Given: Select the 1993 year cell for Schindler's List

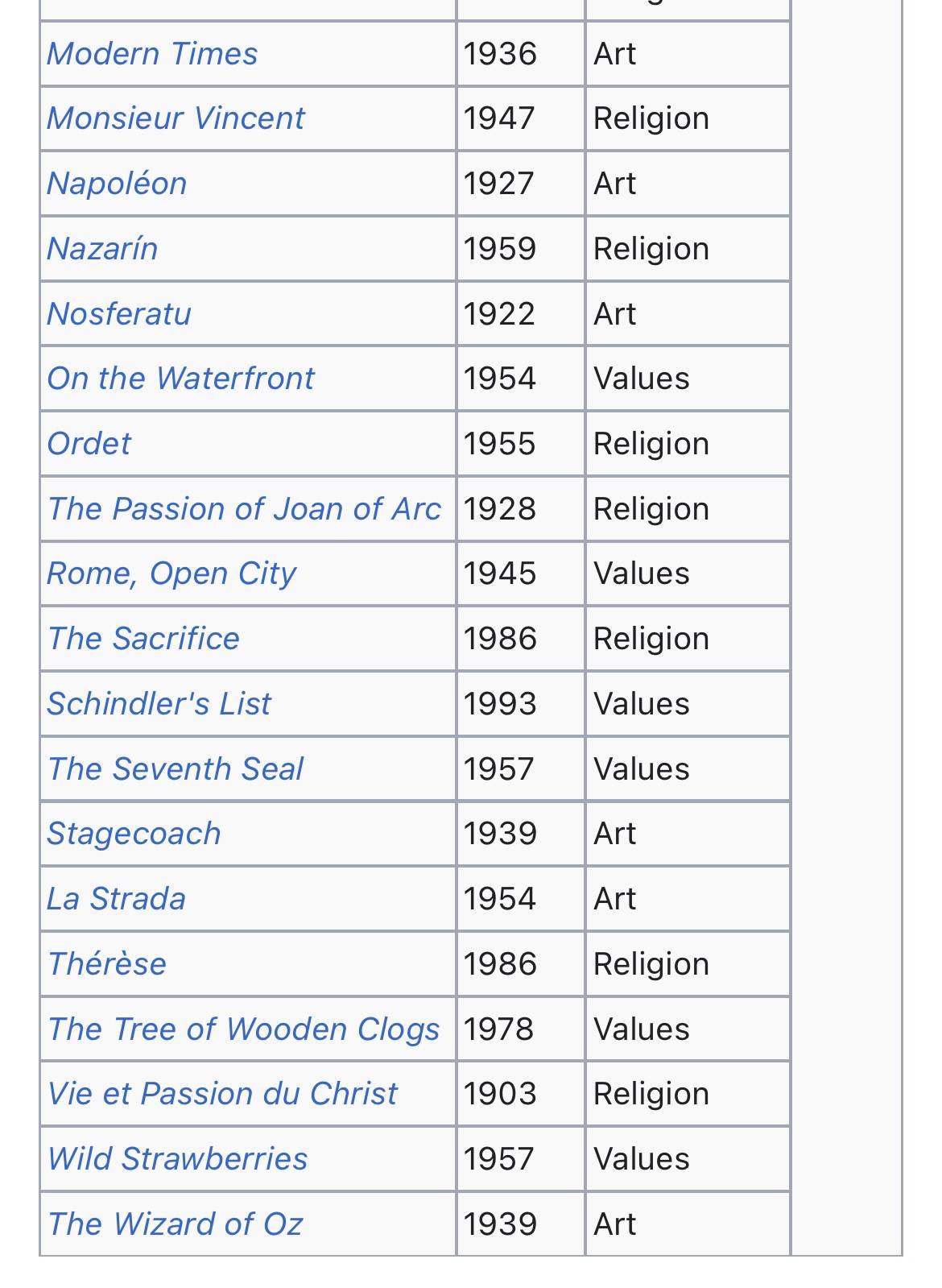Looking at the screenshot, I should [520, 704].
